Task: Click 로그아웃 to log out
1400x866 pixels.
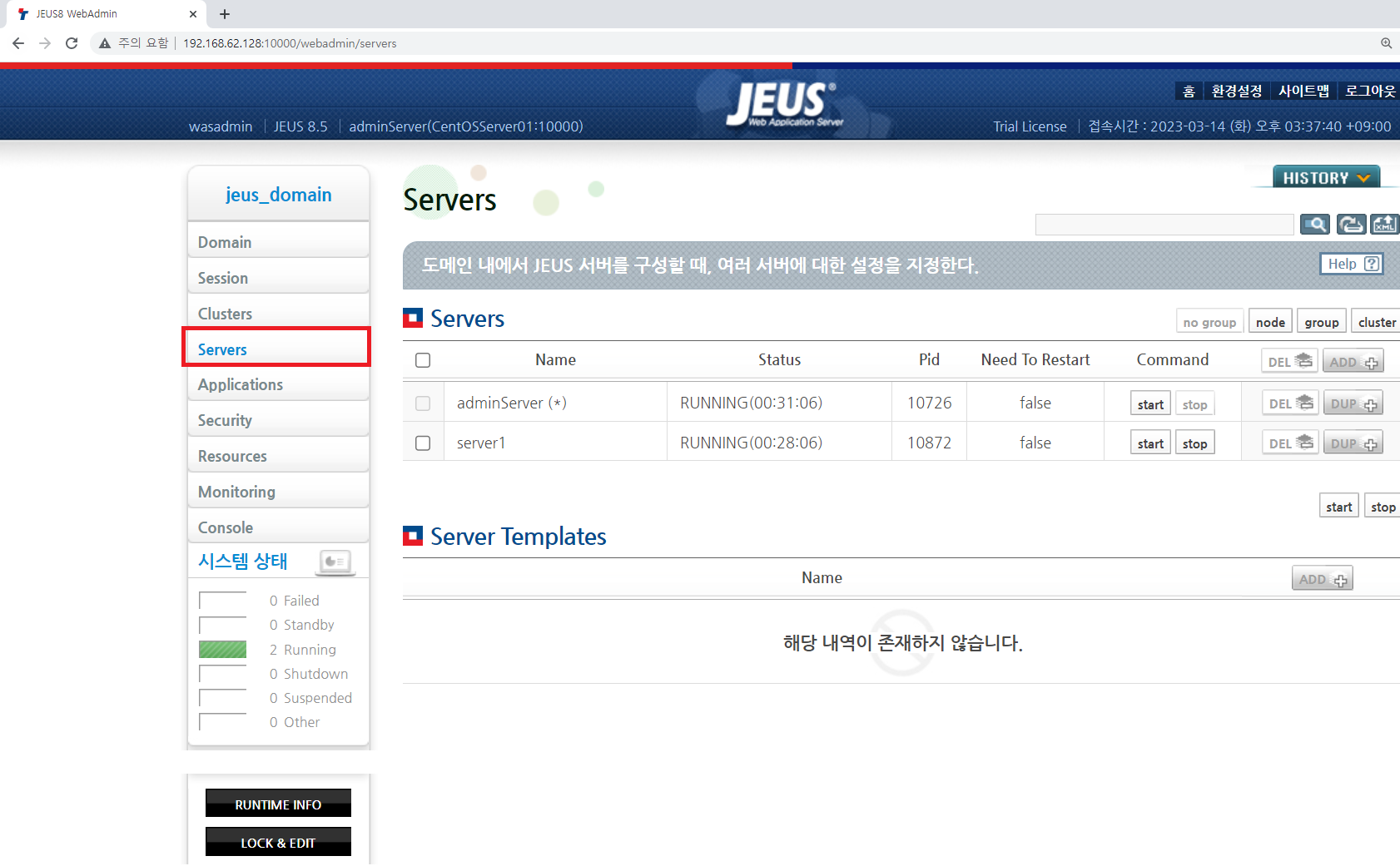Action: (1370, 92)
